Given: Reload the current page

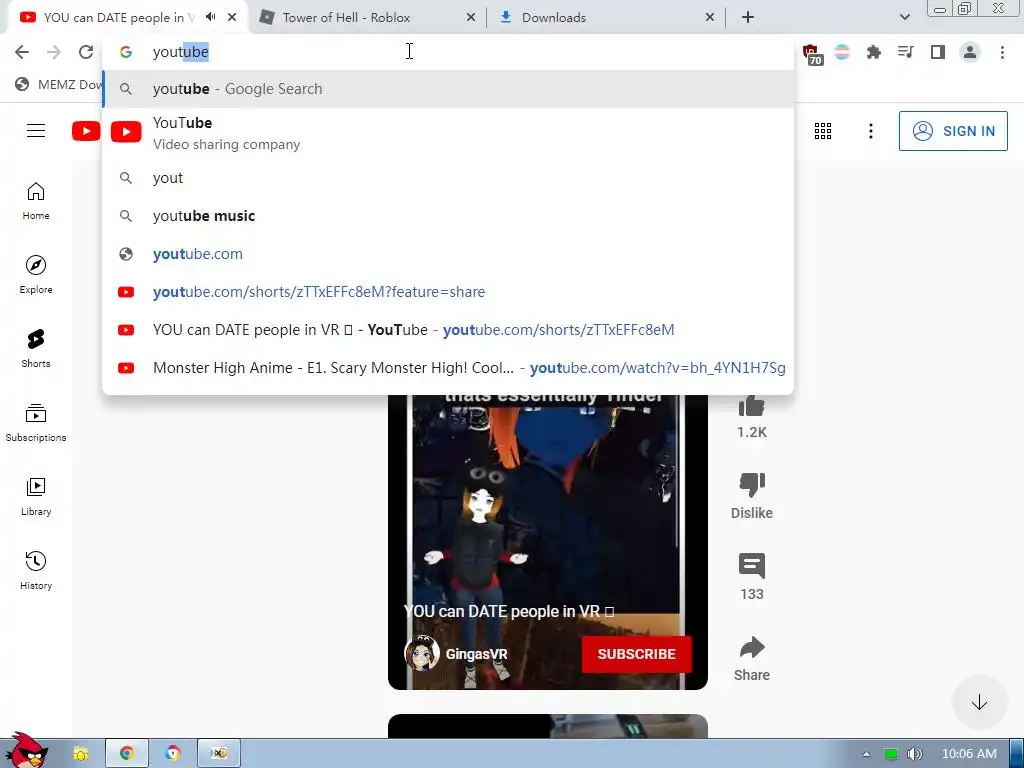Looking at the screenshot, I should [86, 52].
